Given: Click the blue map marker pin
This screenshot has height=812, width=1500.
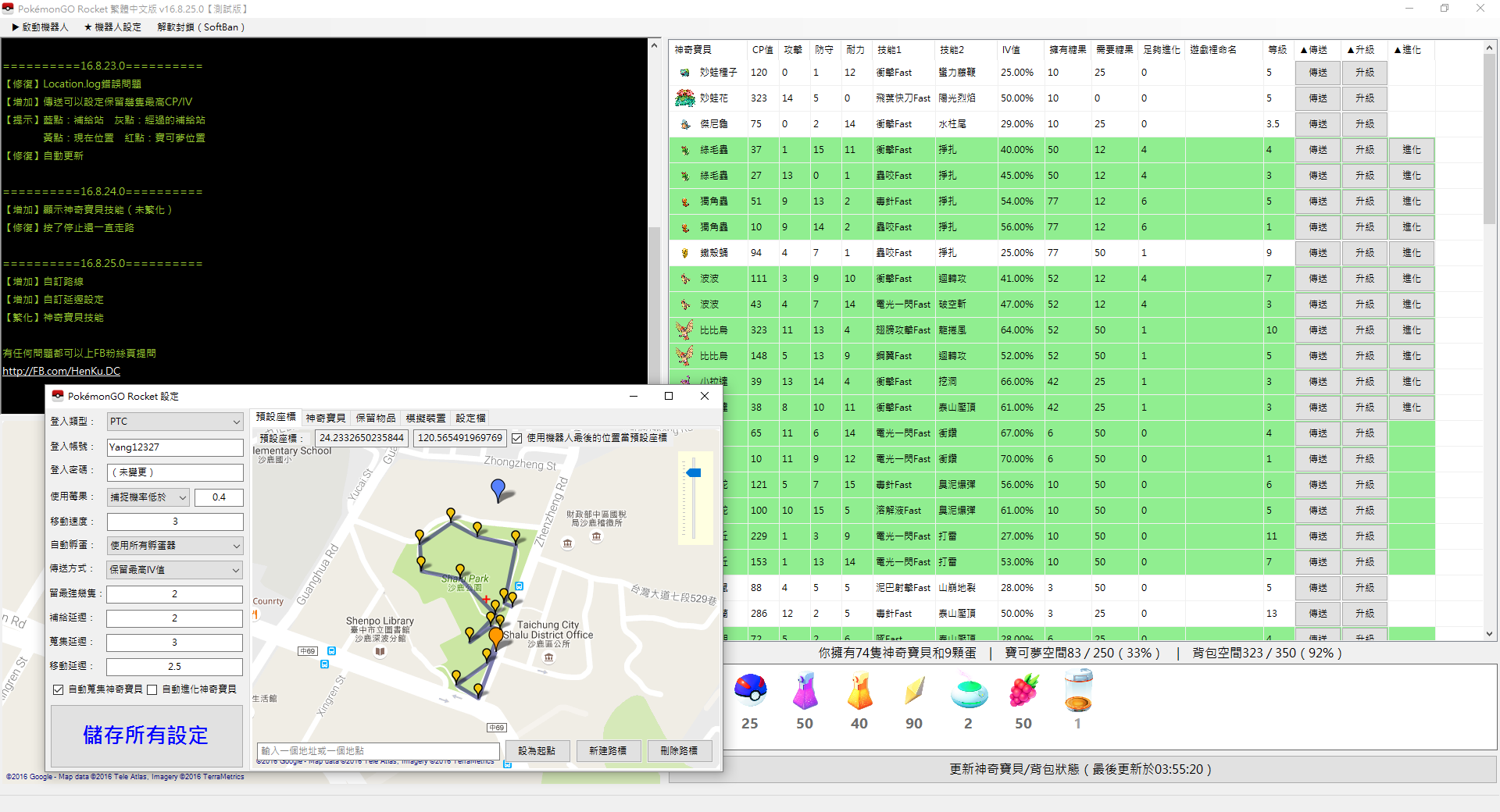Looking at the screenshot, I should pos(498,490).
